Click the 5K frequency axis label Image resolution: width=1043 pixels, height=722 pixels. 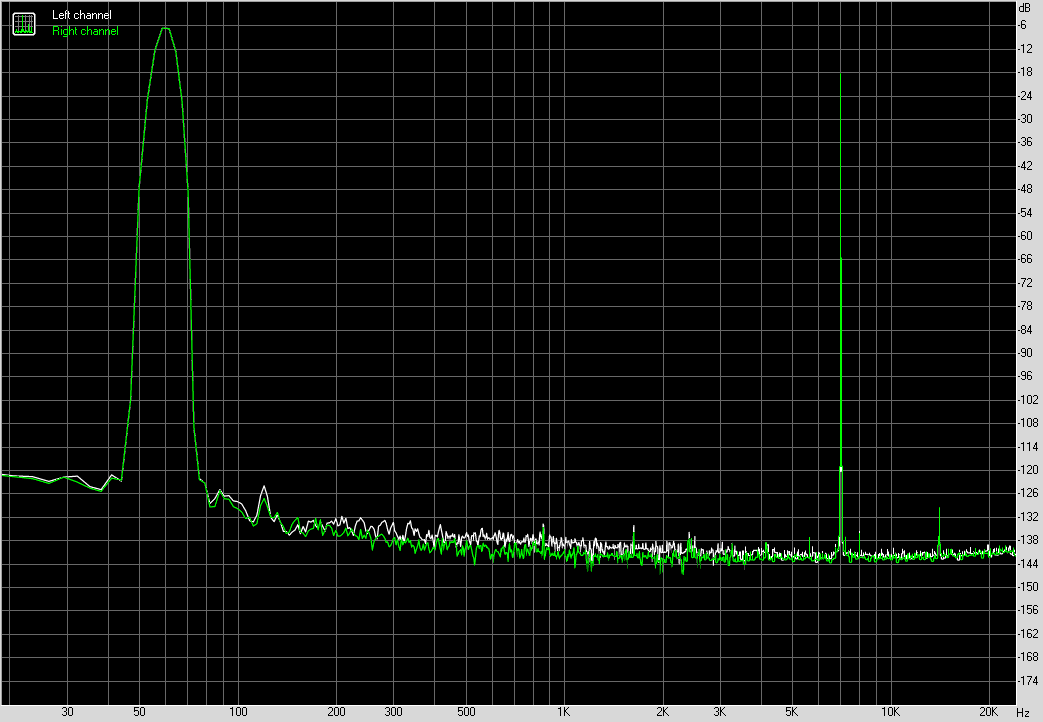[x=792, y=712]
